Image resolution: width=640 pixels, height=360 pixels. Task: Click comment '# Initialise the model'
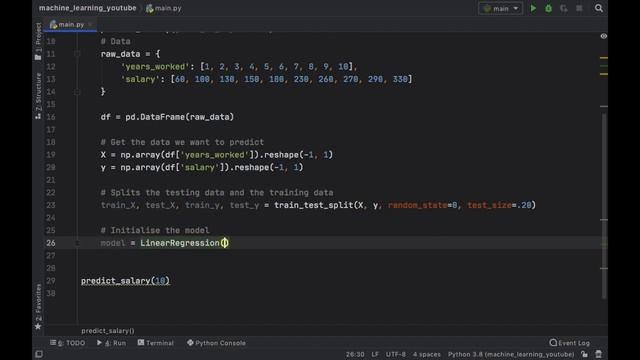click(x=155, y=230)
